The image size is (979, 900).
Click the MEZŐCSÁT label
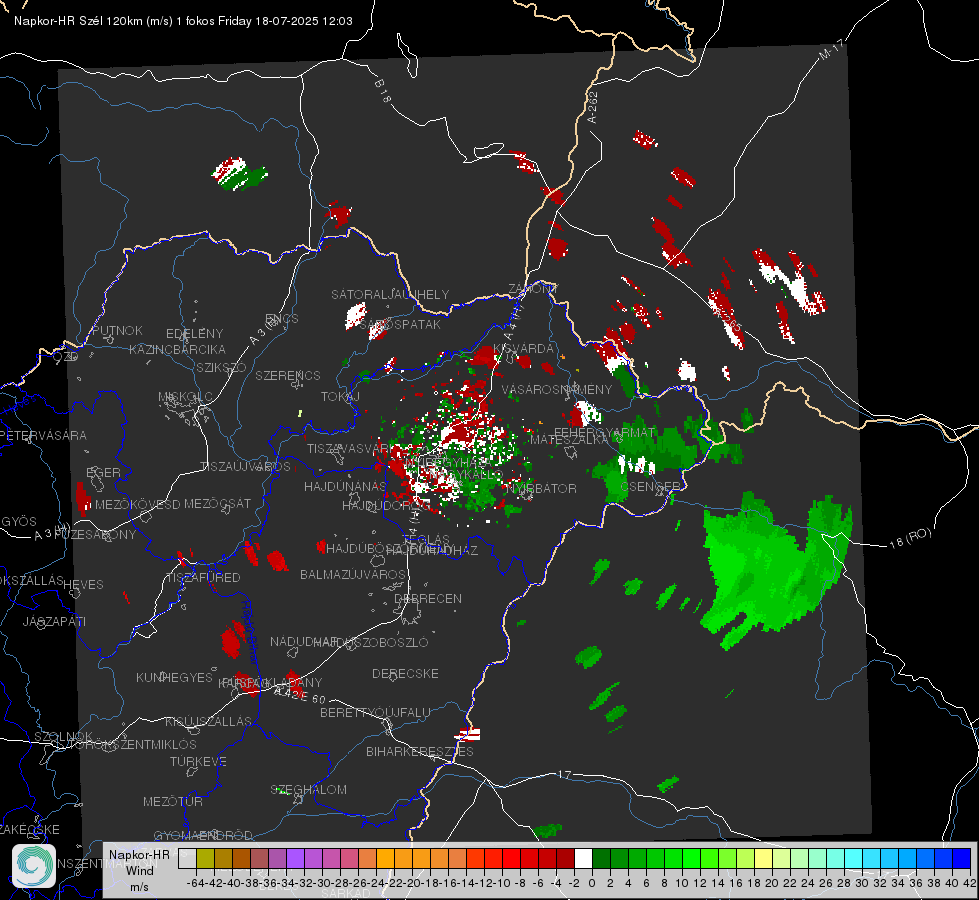click(x=217, y=503)
